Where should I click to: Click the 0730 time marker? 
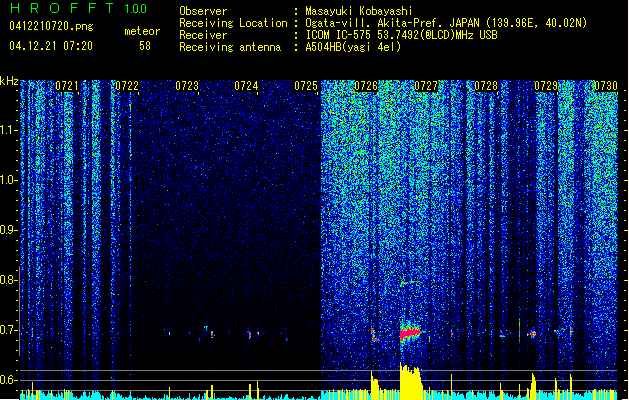click(606, 86)
